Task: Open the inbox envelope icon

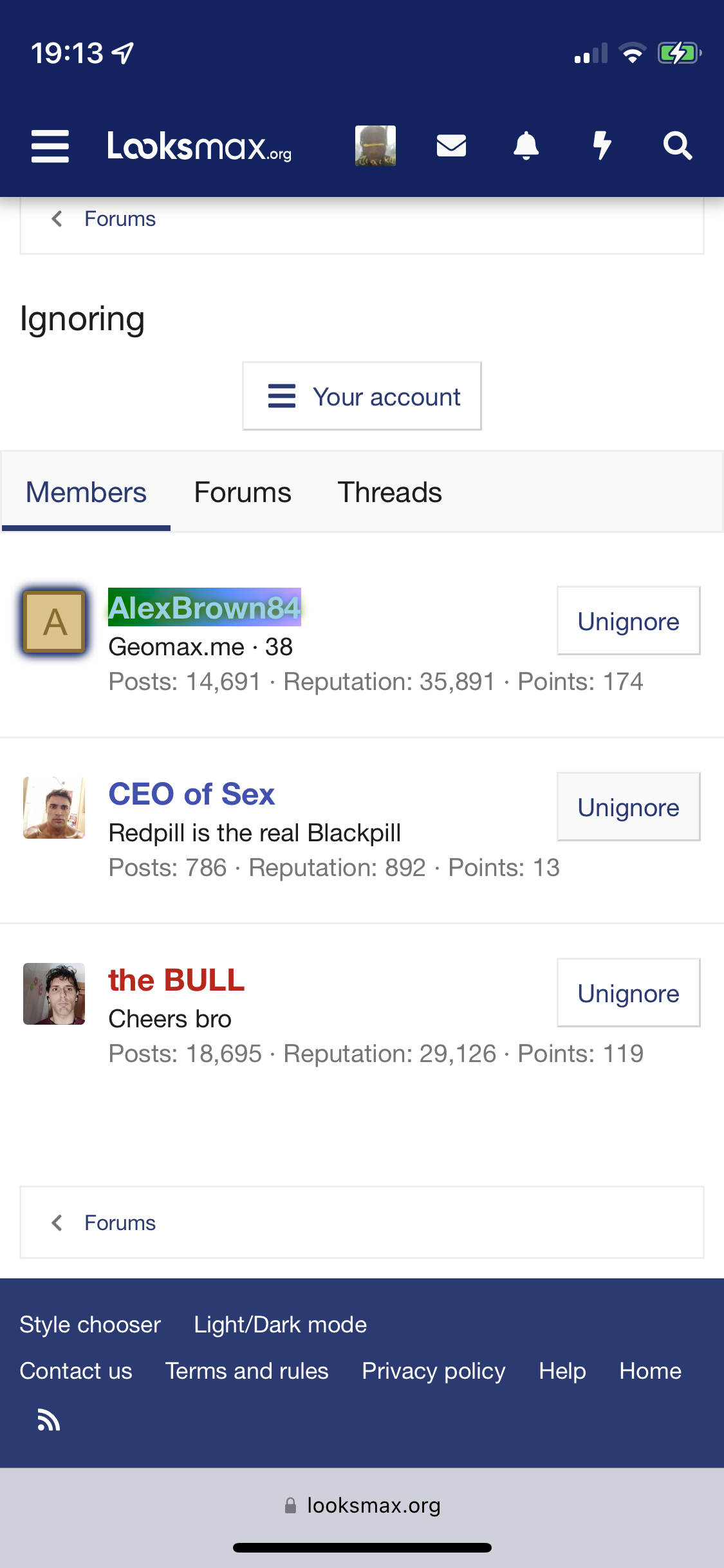Action: [451, 145]
